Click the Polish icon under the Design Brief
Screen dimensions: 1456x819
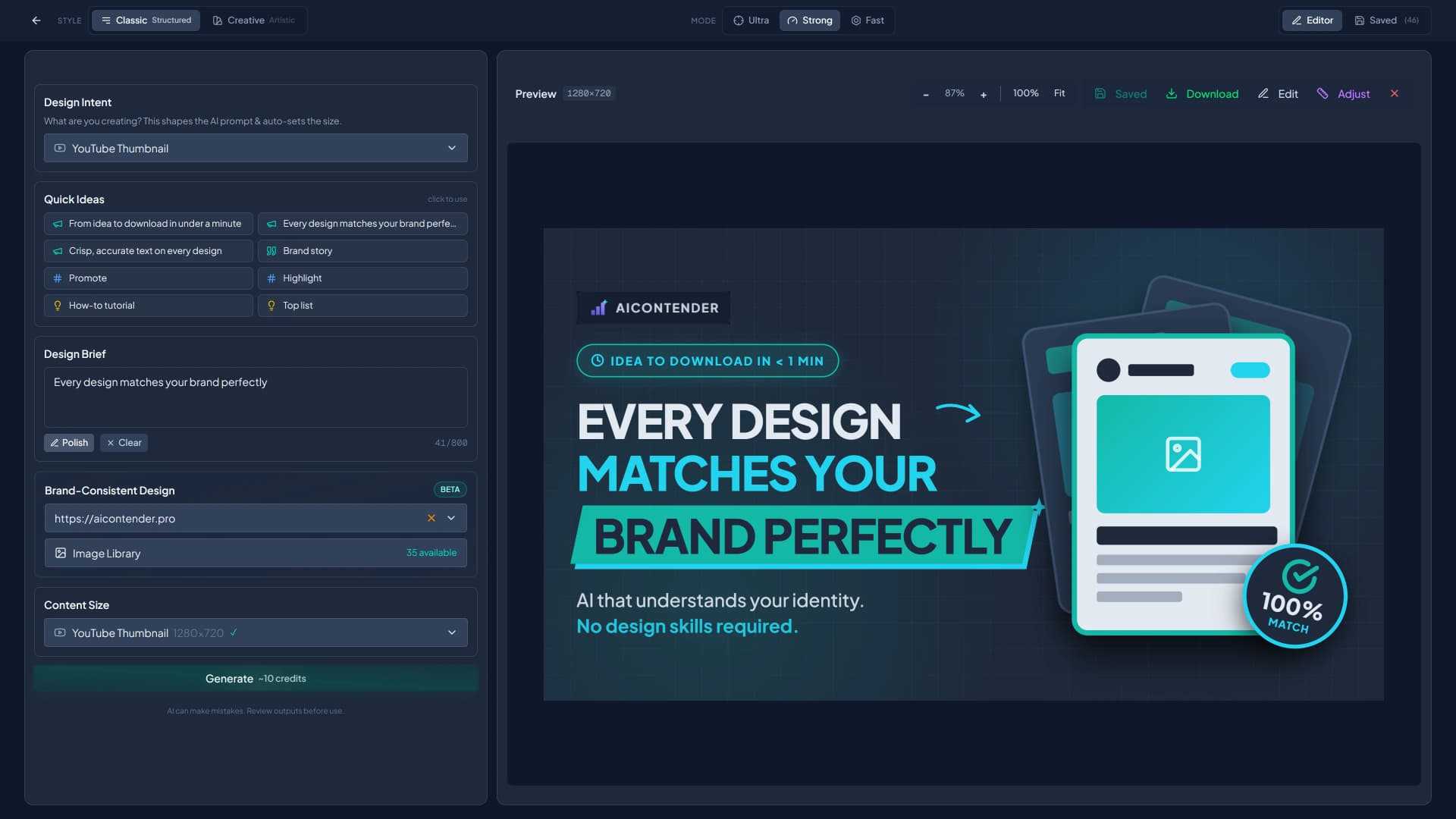pyautogui.click(x=55, y=442)
